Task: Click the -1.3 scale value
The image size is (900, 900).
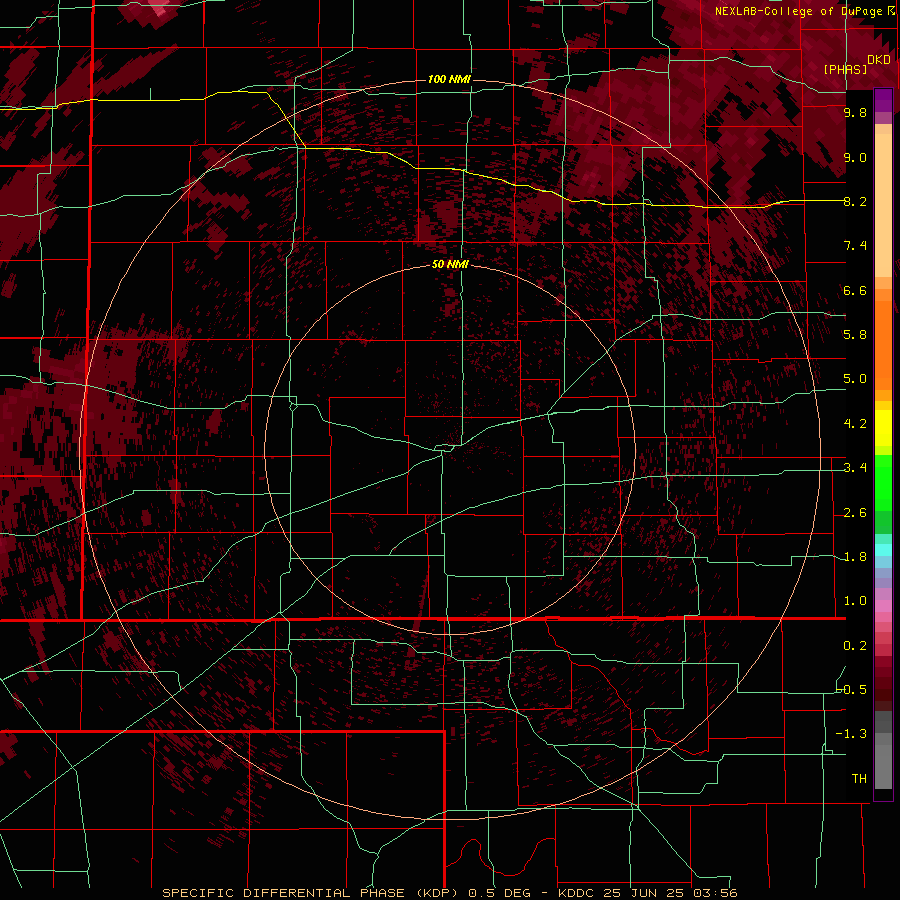Action: (x=851, y=734)
